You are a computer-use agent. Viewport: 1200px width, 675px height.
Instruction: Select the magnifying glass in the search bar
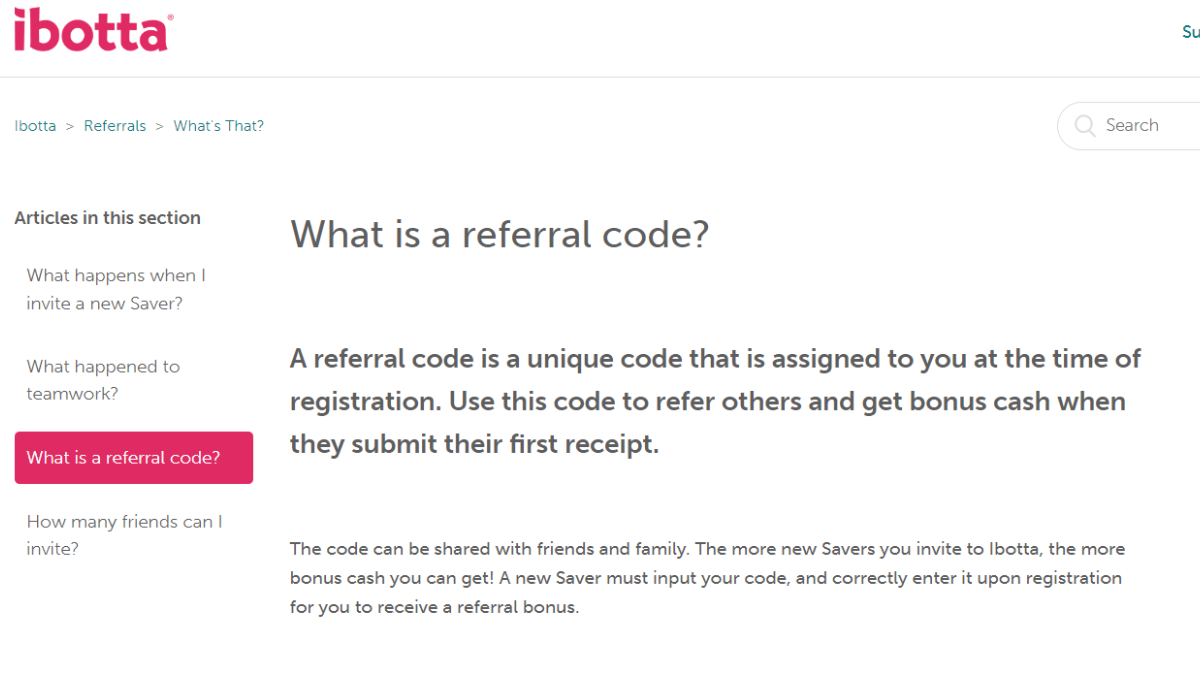point(1084,125)
